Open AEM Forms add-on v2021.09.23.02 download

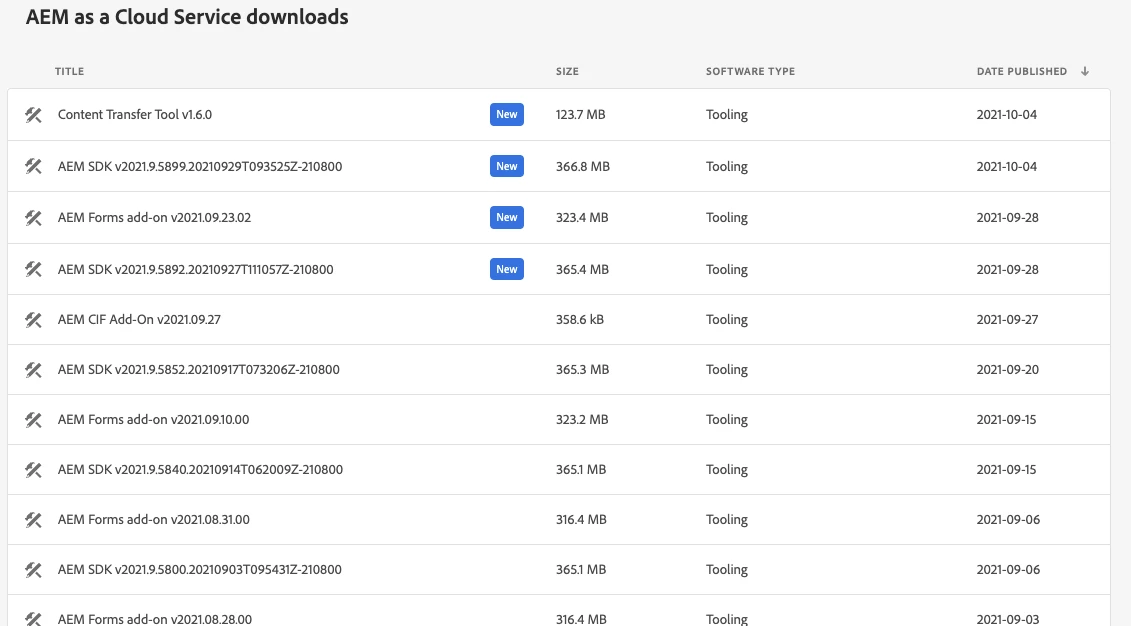pyautogui.click(x=154, y=218)
